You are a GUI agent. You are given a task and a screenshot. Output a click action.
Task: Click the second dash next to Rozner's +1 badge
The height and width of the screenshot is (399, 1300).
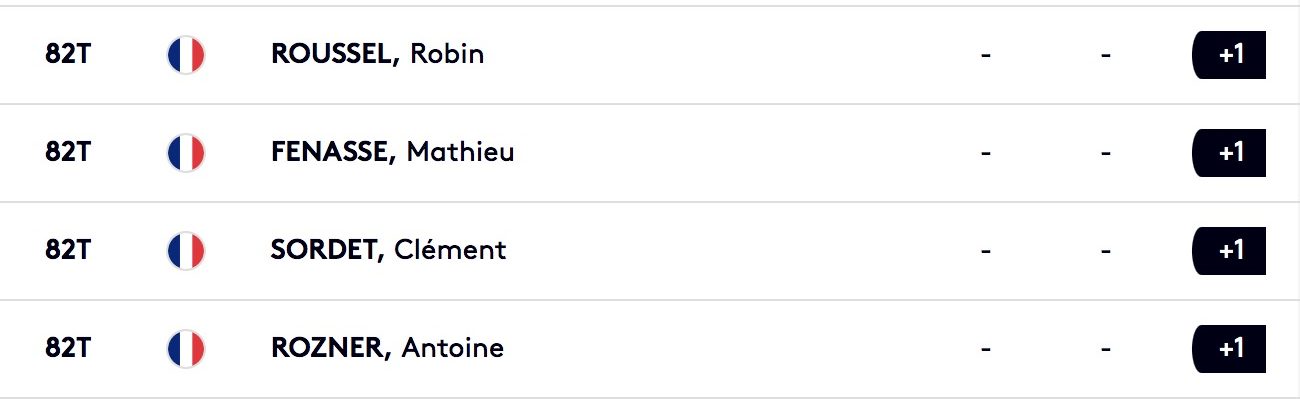1105,348
